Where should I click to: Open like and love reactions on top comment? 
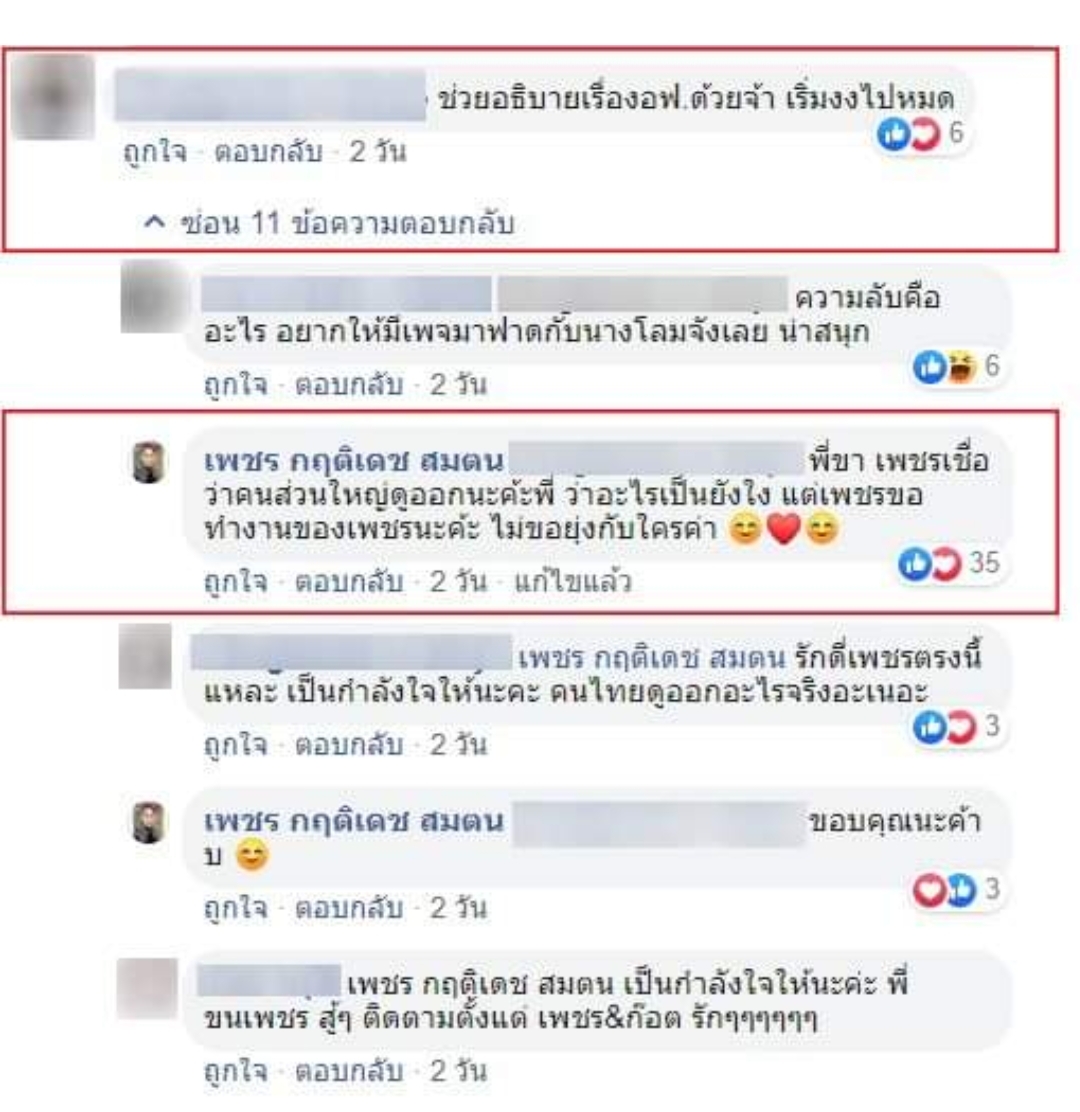pos(920,133)
